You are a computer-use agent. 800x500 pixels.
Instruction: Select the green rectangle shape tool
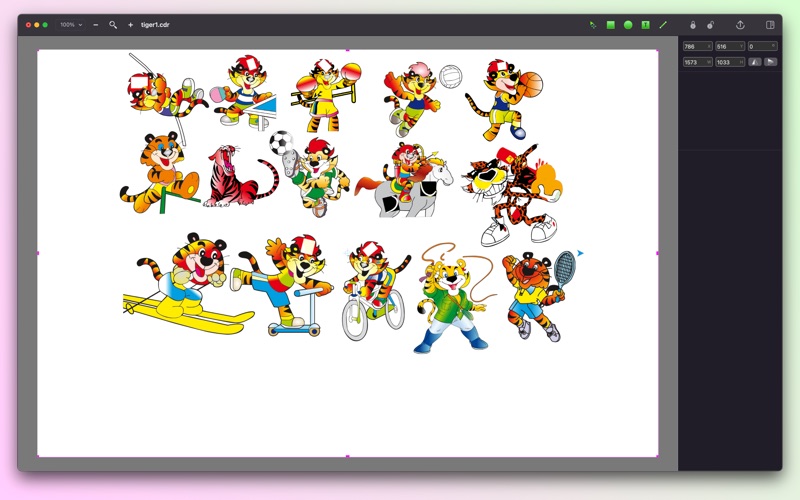(611, 24)
